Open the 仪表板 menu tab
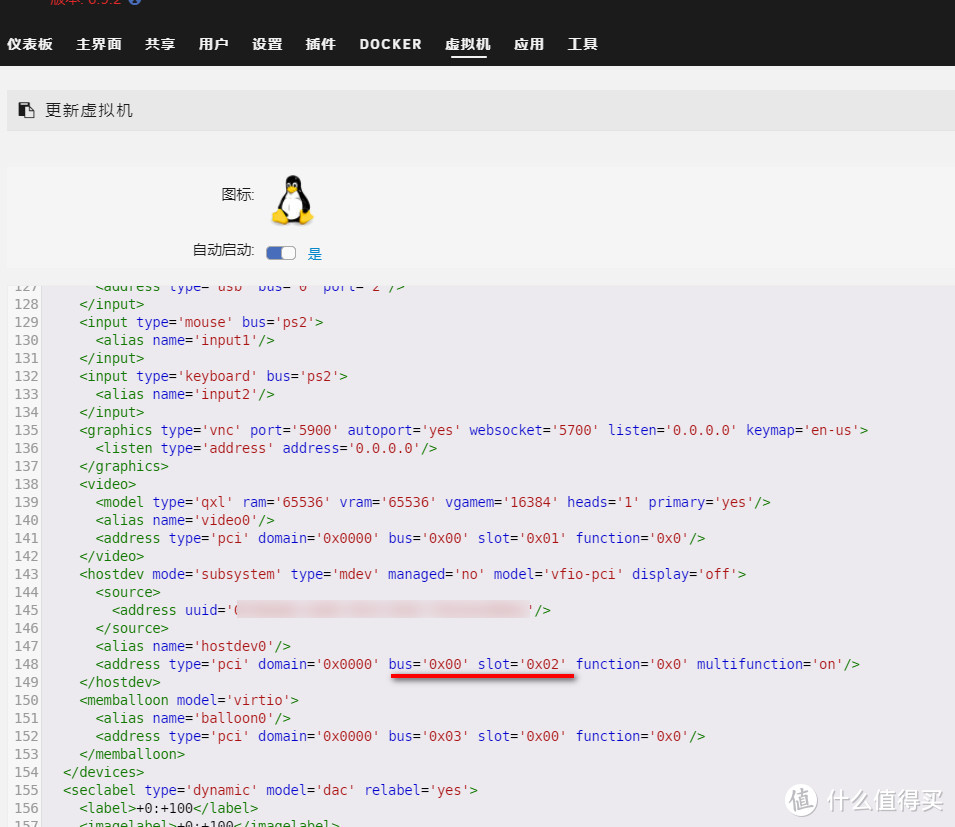The width and height of the screenshot is (955, 827). pyautogui.click(x=30, y=44)
